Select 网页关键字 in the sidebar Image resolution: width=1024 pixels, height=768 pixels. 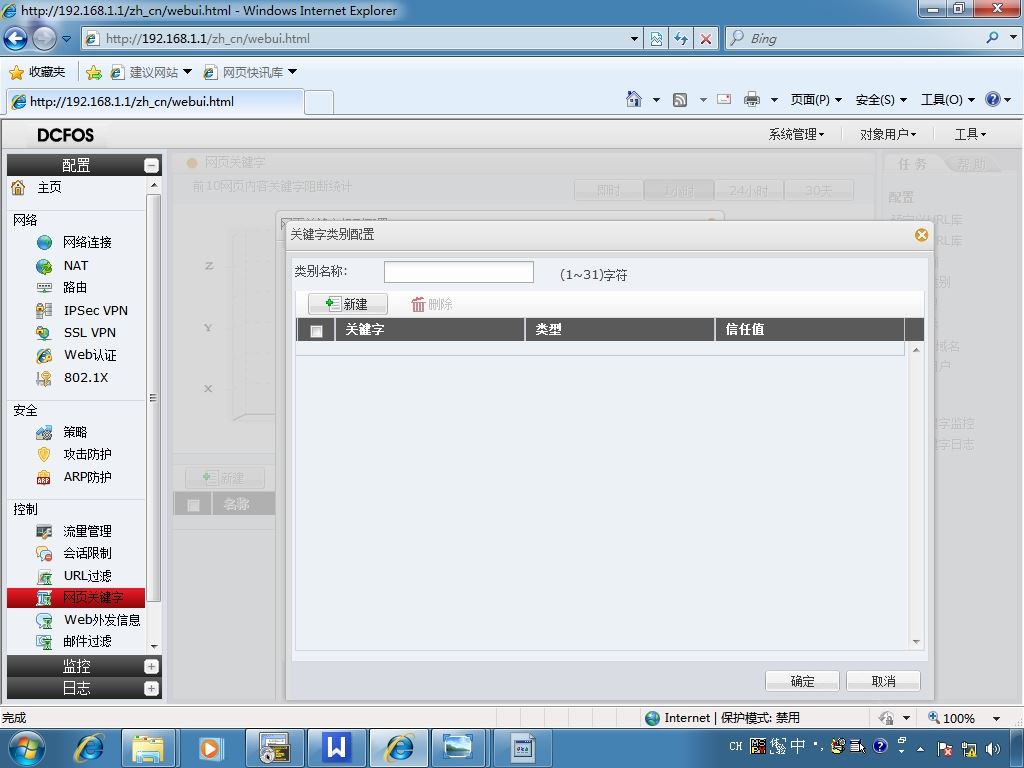point(76,598)
